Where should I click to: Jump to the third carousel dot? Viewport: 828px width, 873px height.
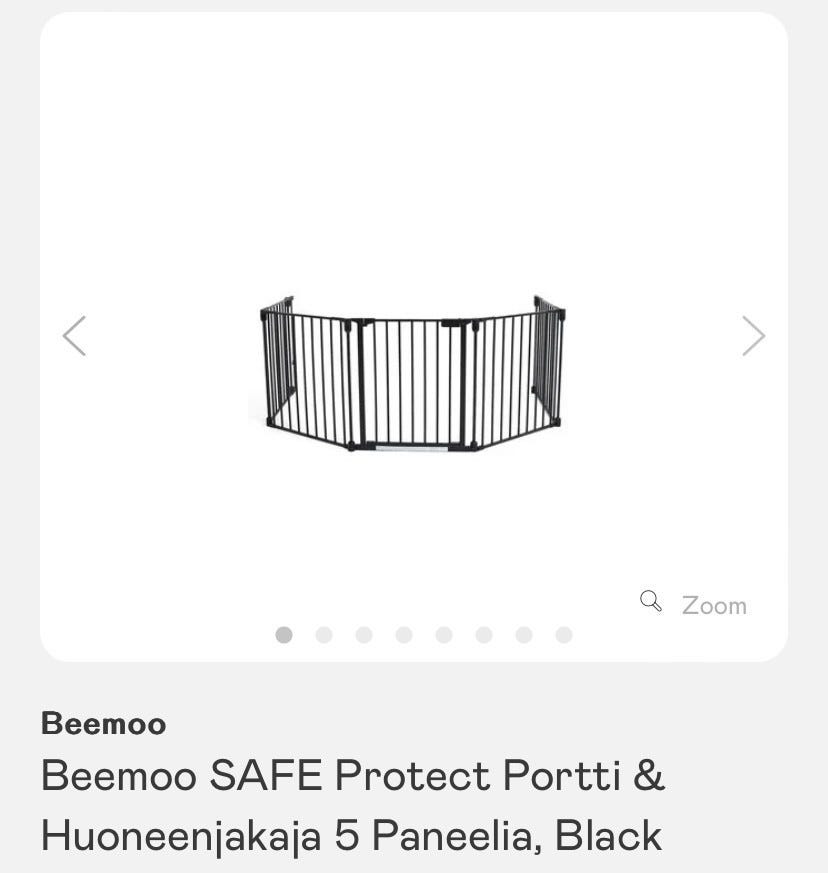pos(364,635)
